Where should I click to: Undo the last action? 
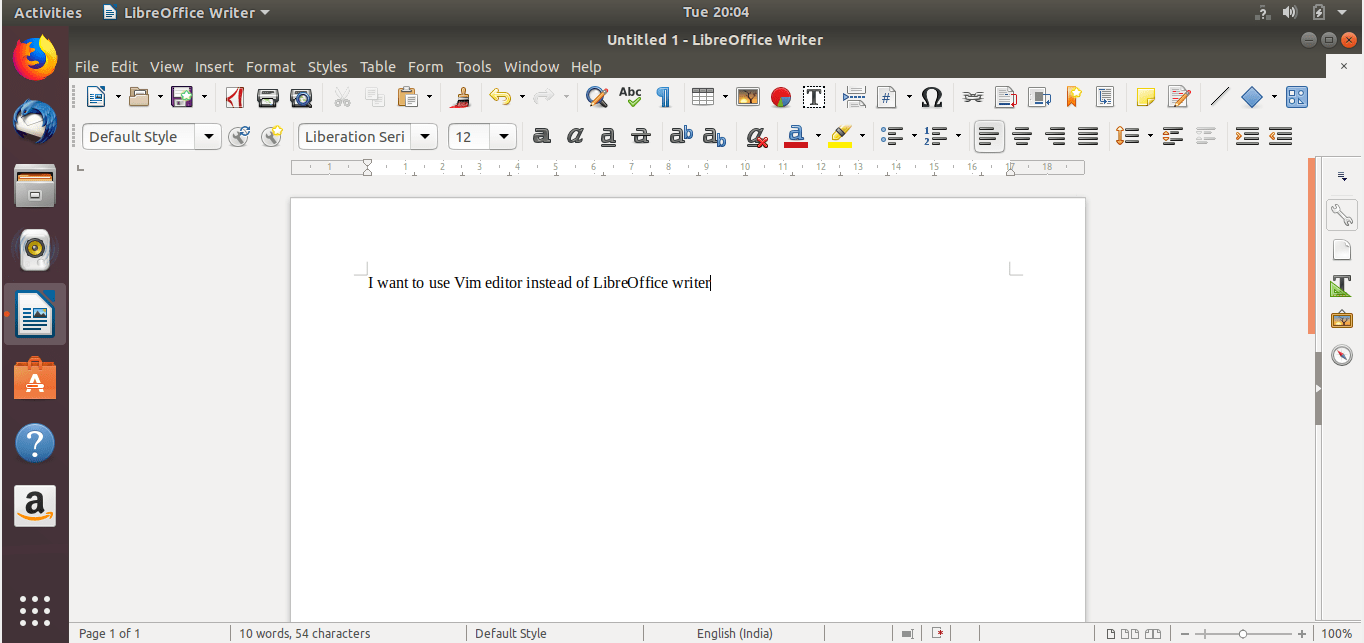(x=500, y=97)
